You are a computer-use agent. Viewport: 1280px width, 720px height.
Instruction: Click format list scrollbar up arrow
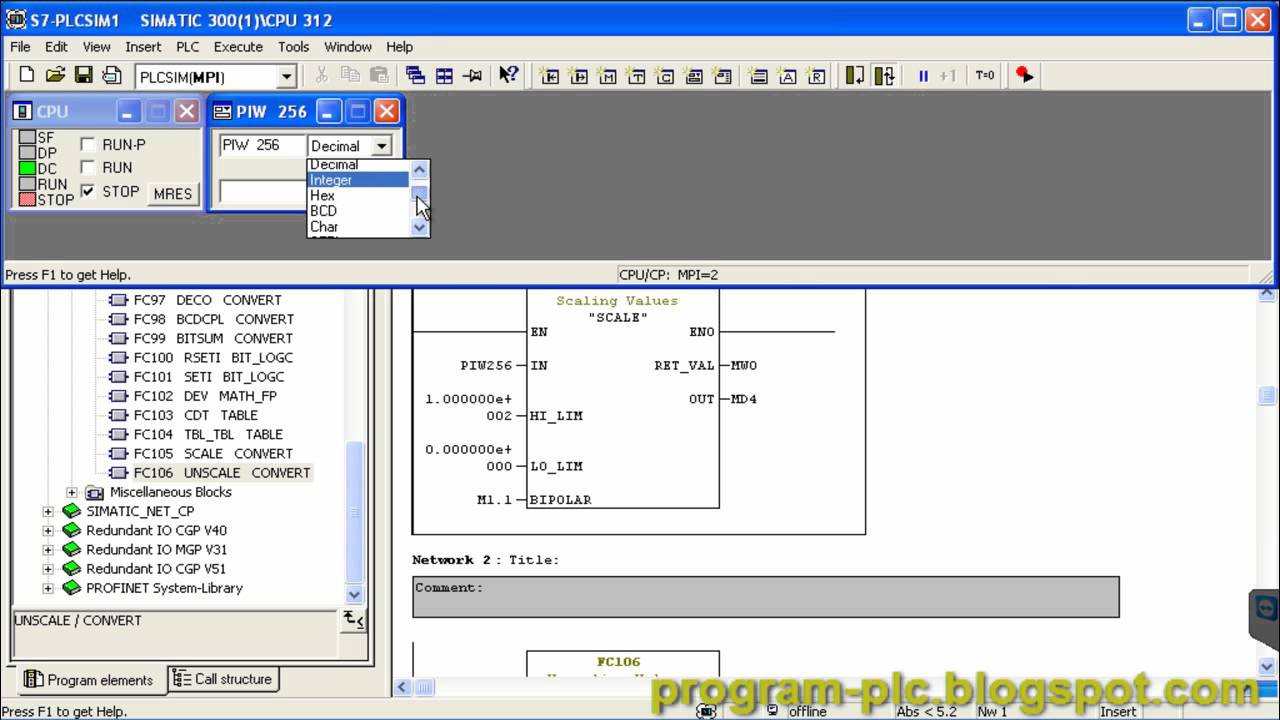(420, 169)
